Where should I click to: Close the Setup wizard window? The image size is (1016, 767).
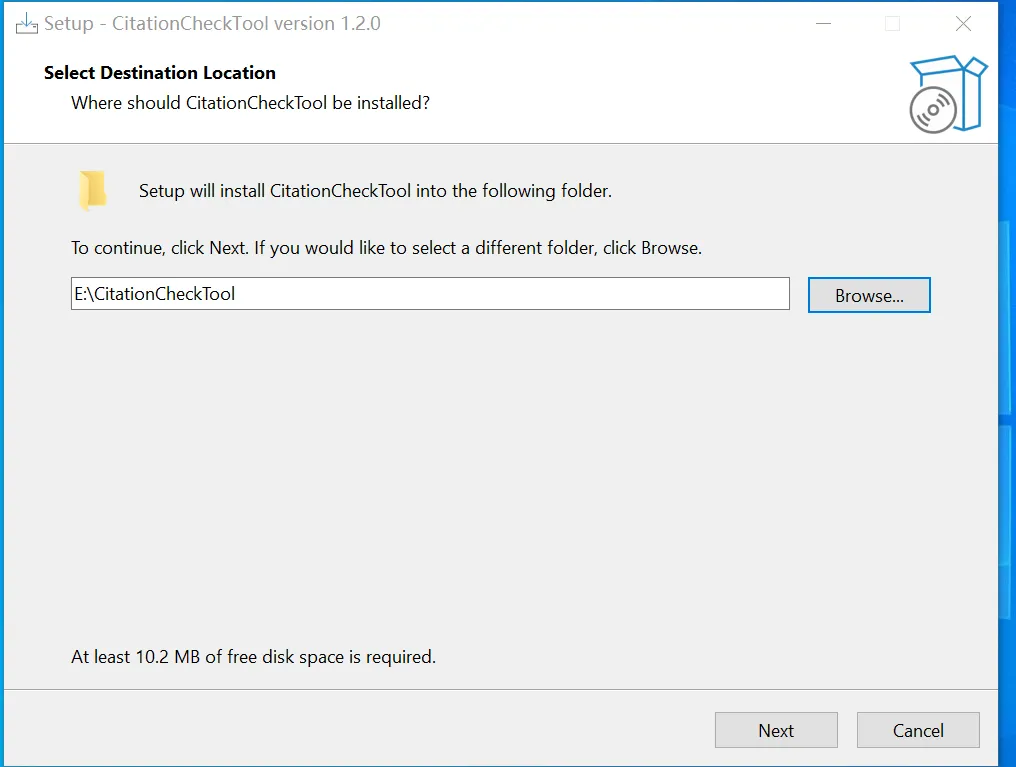click(x=963, y=24)
